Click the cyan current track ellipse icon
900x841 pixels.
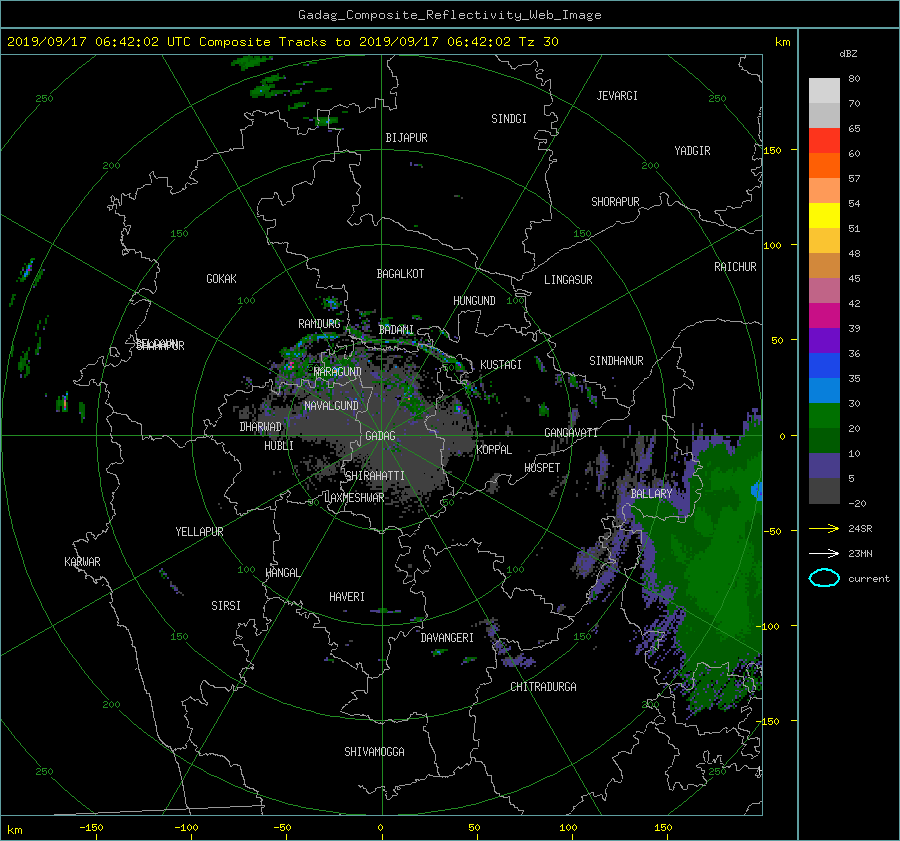point(824,578)
